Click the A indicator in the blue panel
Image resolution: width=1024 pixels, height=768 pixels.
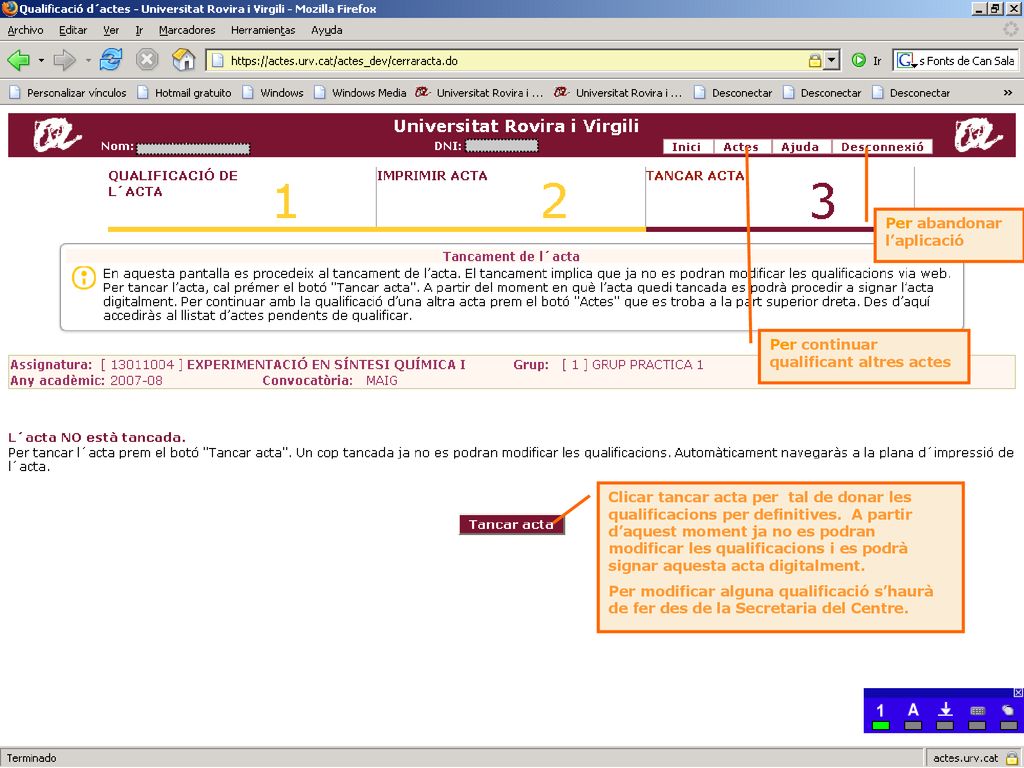[x=913, y=716]
